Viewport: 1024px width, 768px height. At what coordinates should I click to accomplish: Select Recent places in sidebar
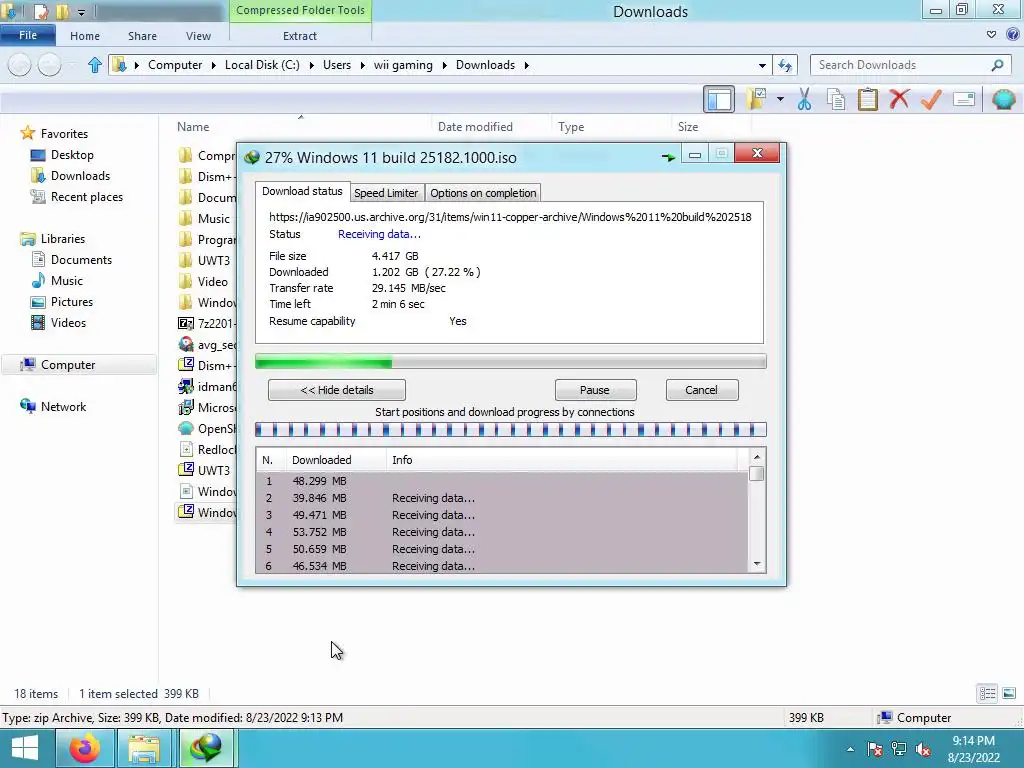pyautogui.click(x=87, y=197)
